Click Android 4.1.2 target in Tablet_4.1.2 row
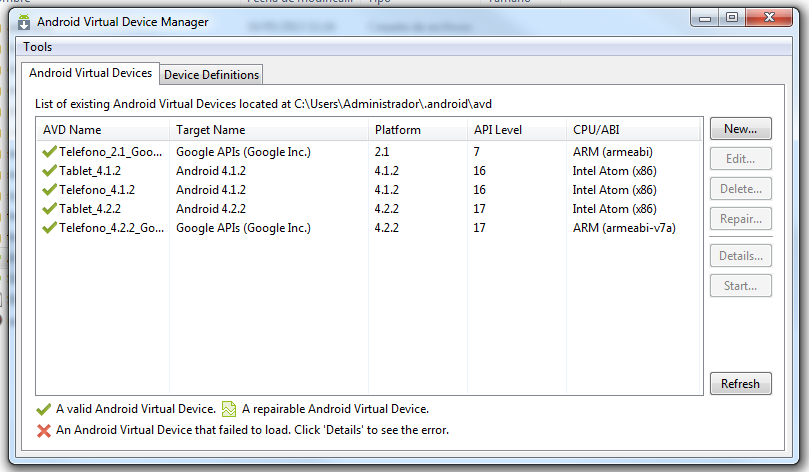This screenshot has height=472, width=809. coord(211,171)
